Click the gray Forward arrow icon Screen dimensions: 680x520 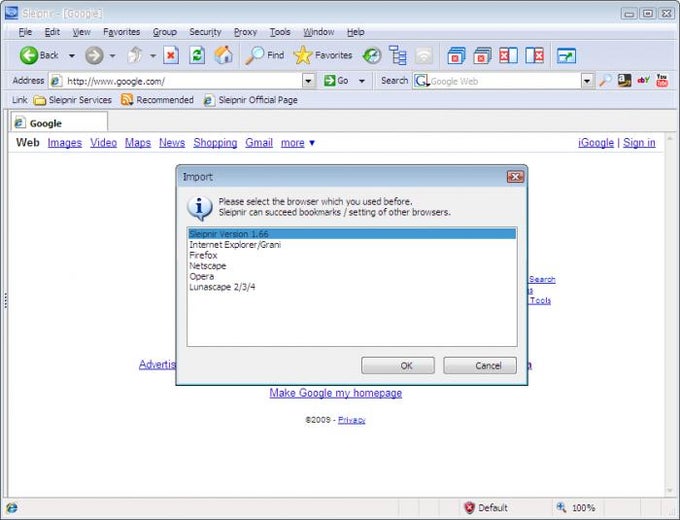click(94, 56)
